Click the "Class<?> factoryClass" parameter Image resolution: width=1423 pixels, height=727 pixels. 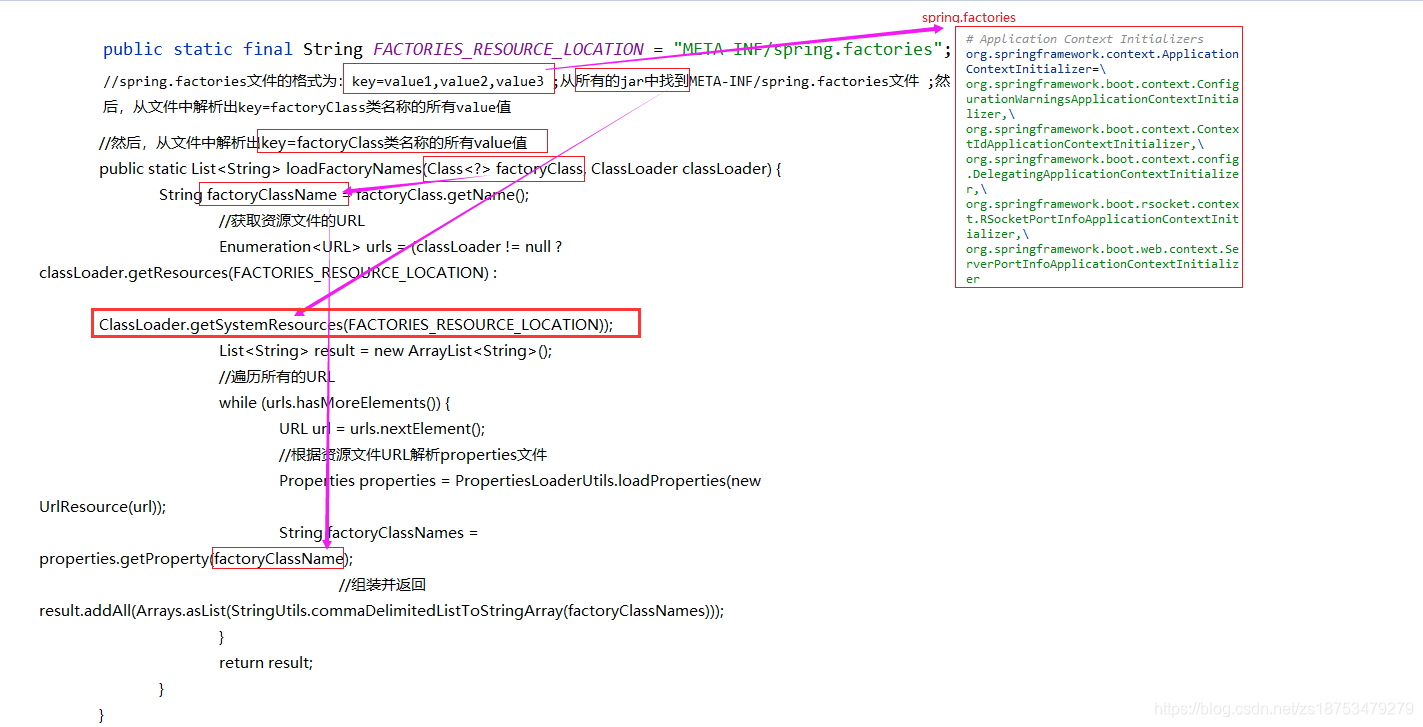[x=504, y=168]
